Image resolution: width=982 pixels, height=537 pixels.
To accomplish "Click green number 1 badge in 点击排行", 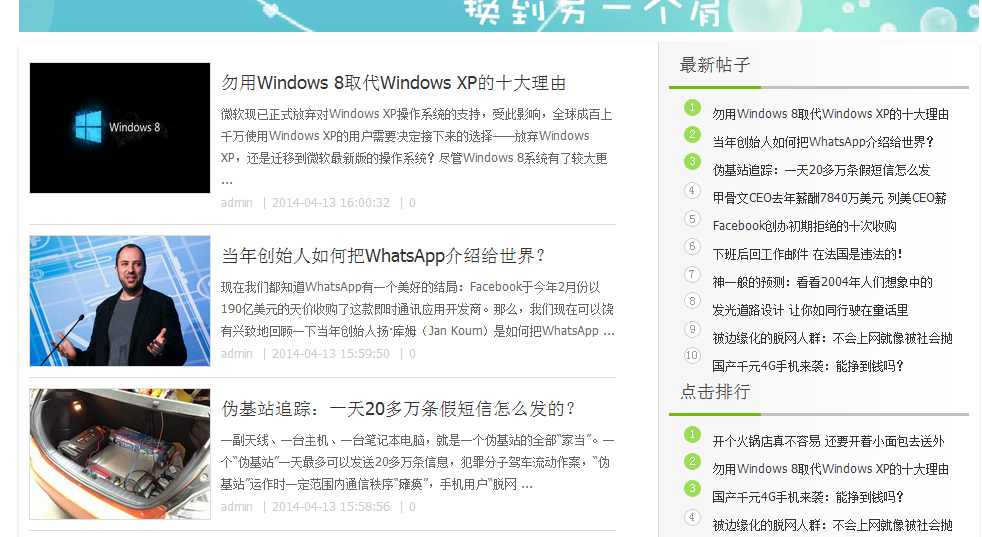I will (692, 434).
